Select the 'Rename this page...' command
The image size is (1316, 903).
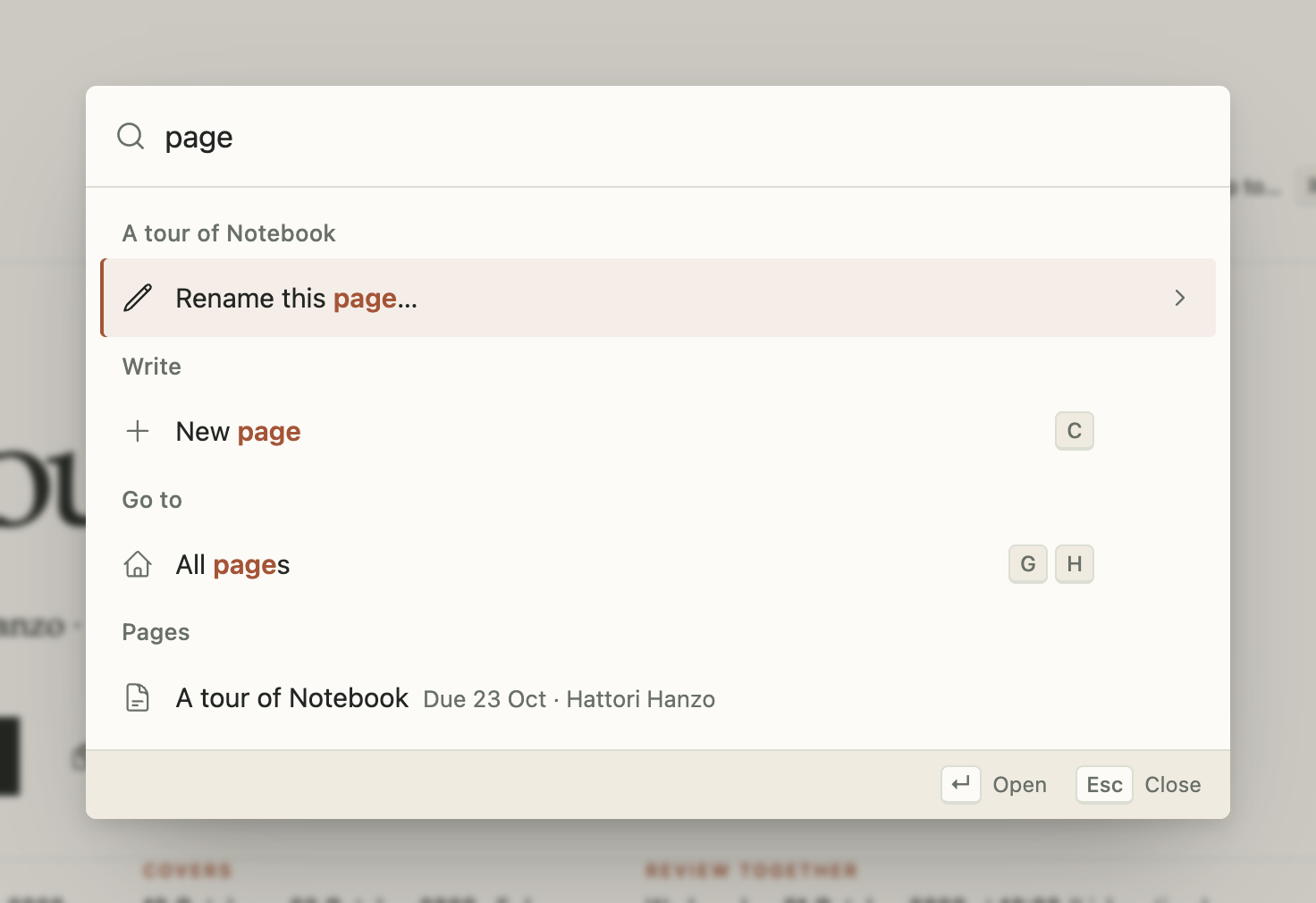click(x=658, y=298)
